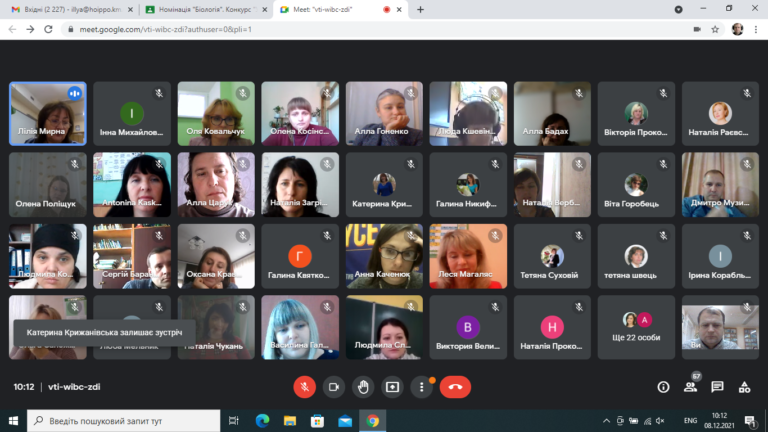Screen dimensions: 768x432
Task: Toggle the camera button
Action: tap(334, 387)
